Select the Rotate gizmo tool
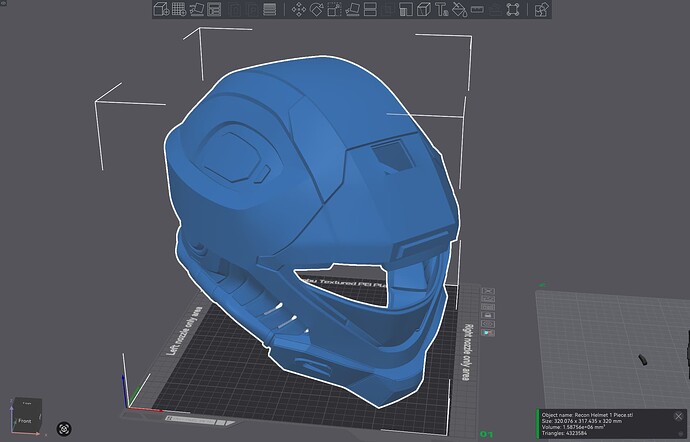 (316, 9)
